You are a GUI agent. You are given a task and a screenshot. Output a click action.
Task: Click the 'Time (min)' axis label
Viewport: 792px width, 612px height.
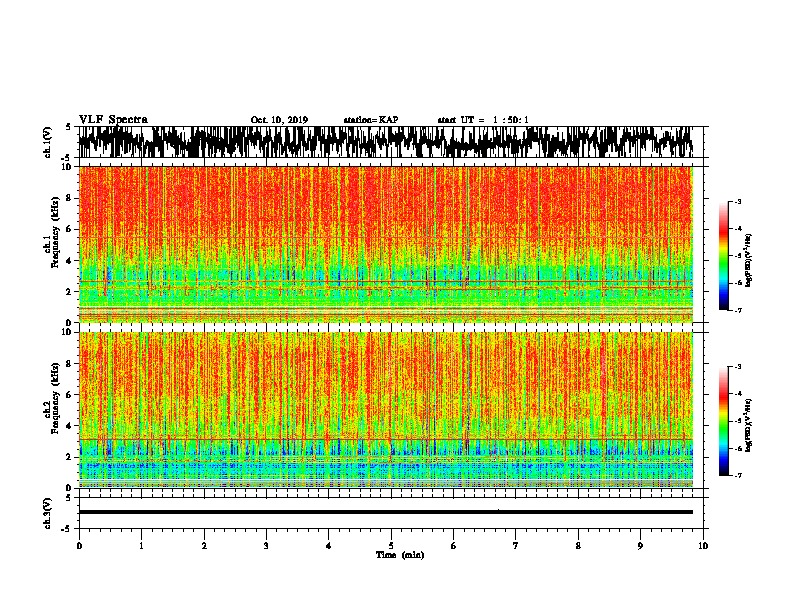[400, 555]
